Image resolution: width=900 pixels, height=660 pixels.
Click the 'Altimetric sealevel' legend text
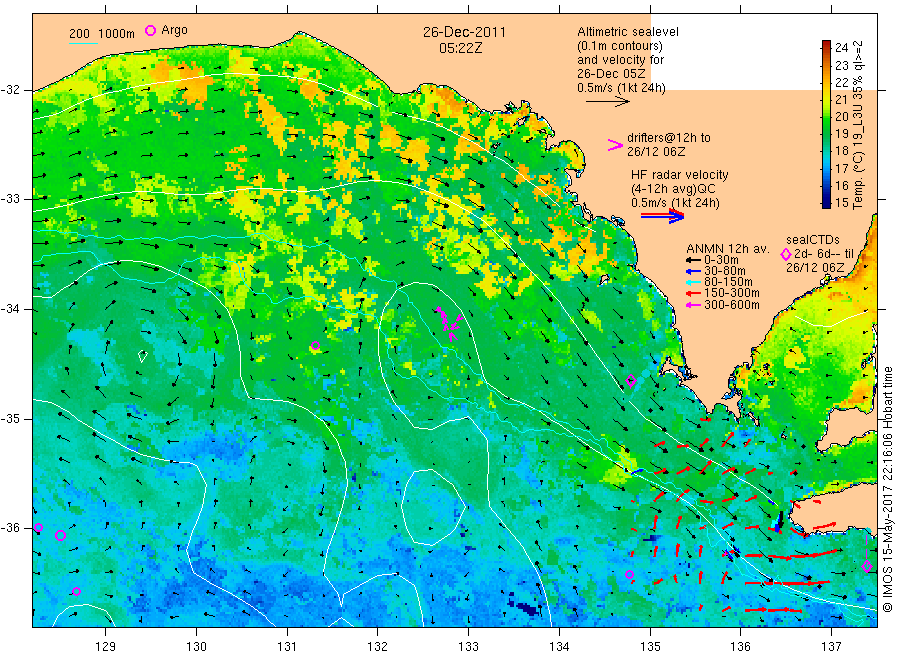pyautogui.click(x=627, y=32)
